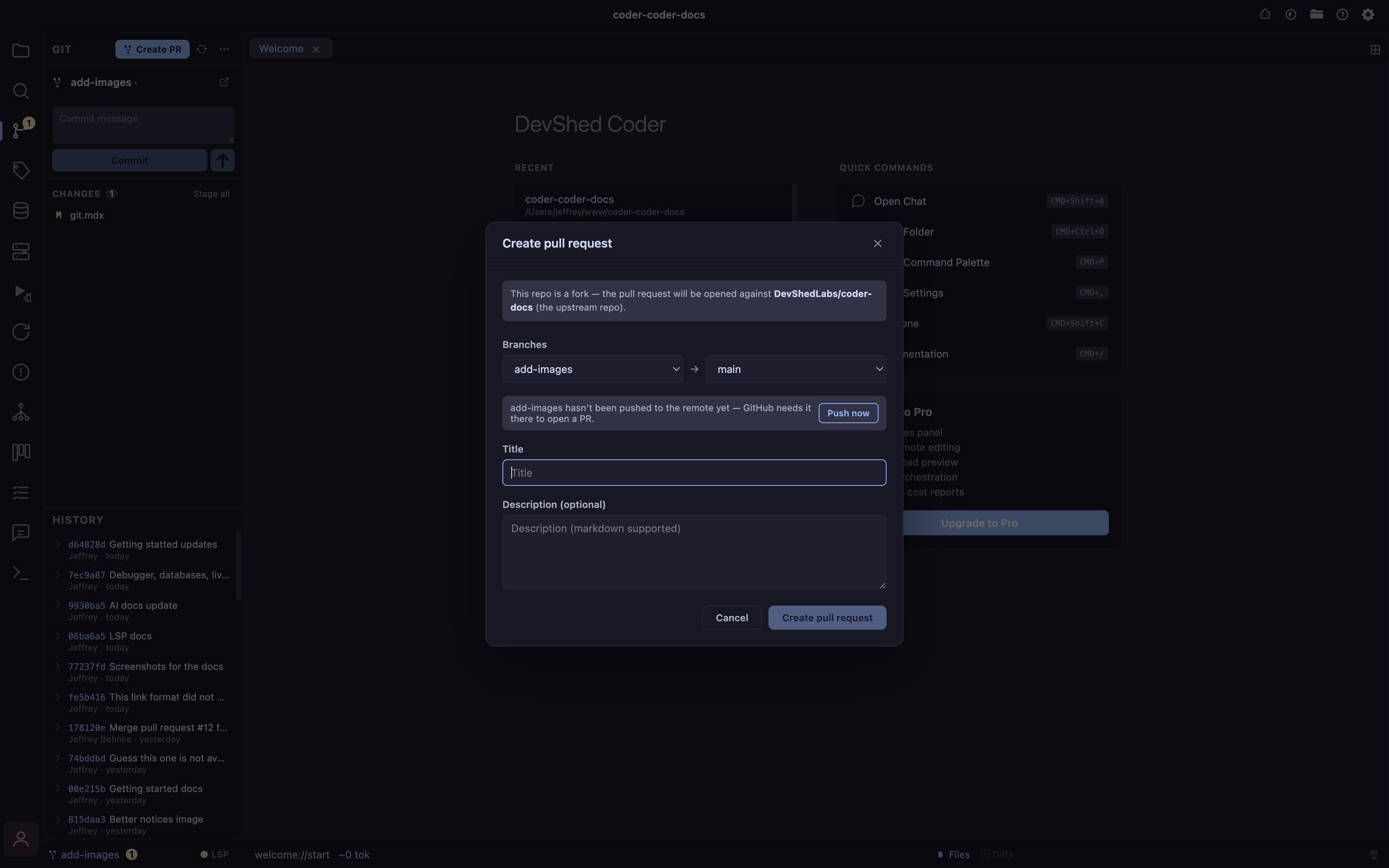
Task: Select the Welcome tab
Action: (x=281, y=49)
